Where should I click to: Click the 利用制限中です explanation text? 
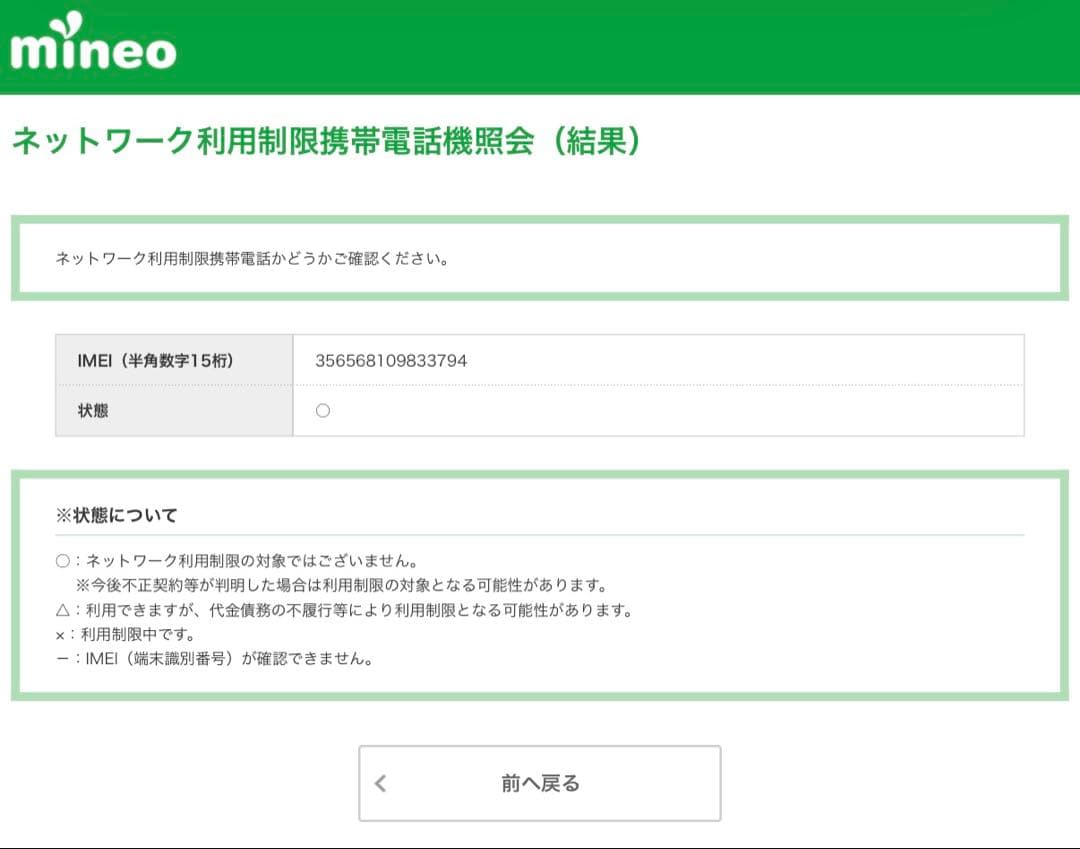[x=138, y=635]
